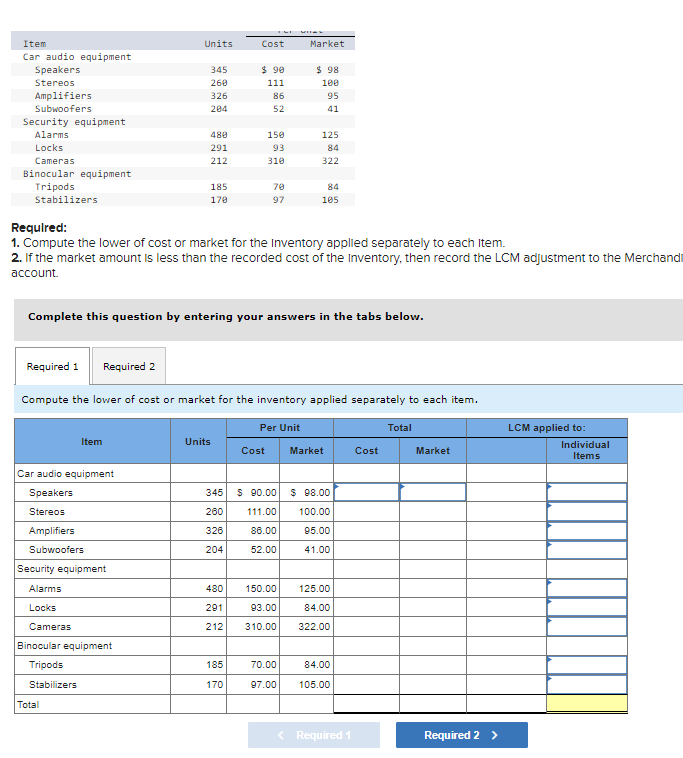Click the 'Units' header in answer table
Viewport: 683px width, 758px height.
coord(198,441)
